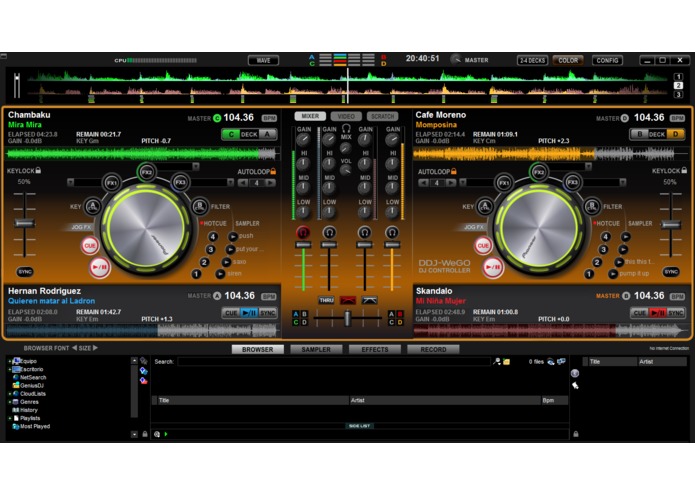695x494 pixels.
Task: Select FX3 on the left deck
Action: pos(180,182)
